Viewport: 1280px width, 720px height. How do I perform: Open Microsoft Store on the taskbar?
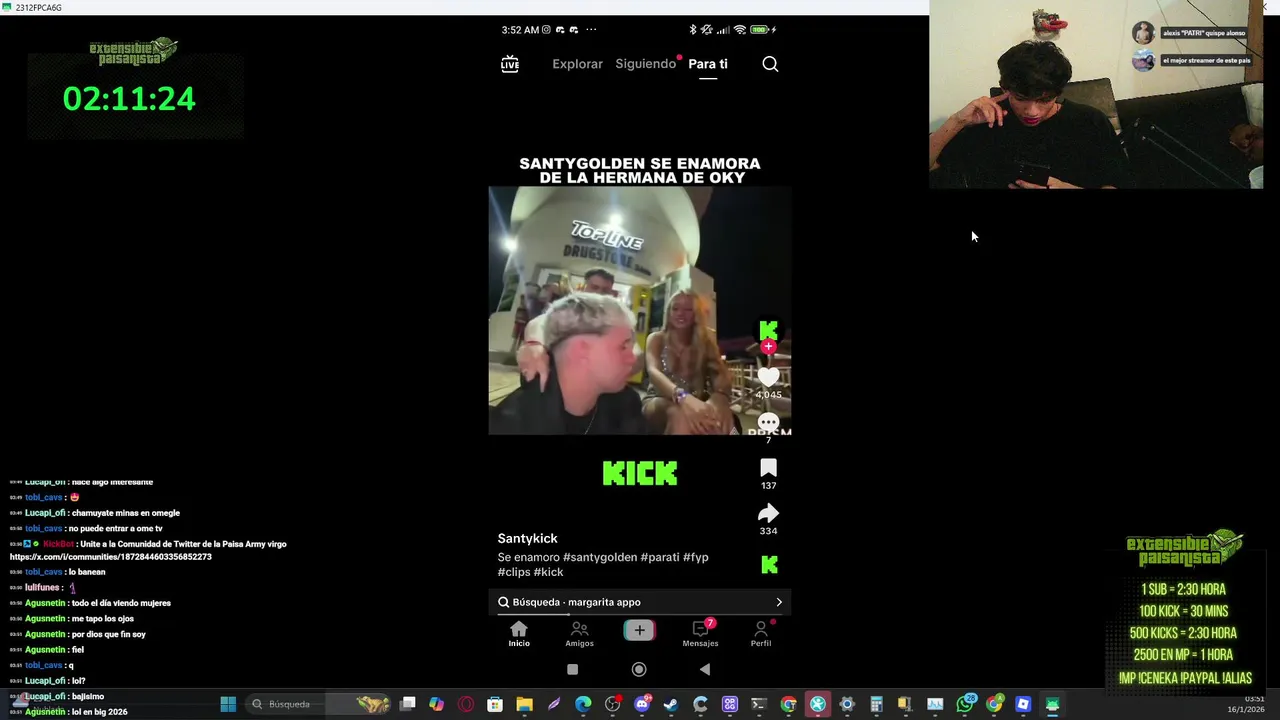(x=494, y=704)
